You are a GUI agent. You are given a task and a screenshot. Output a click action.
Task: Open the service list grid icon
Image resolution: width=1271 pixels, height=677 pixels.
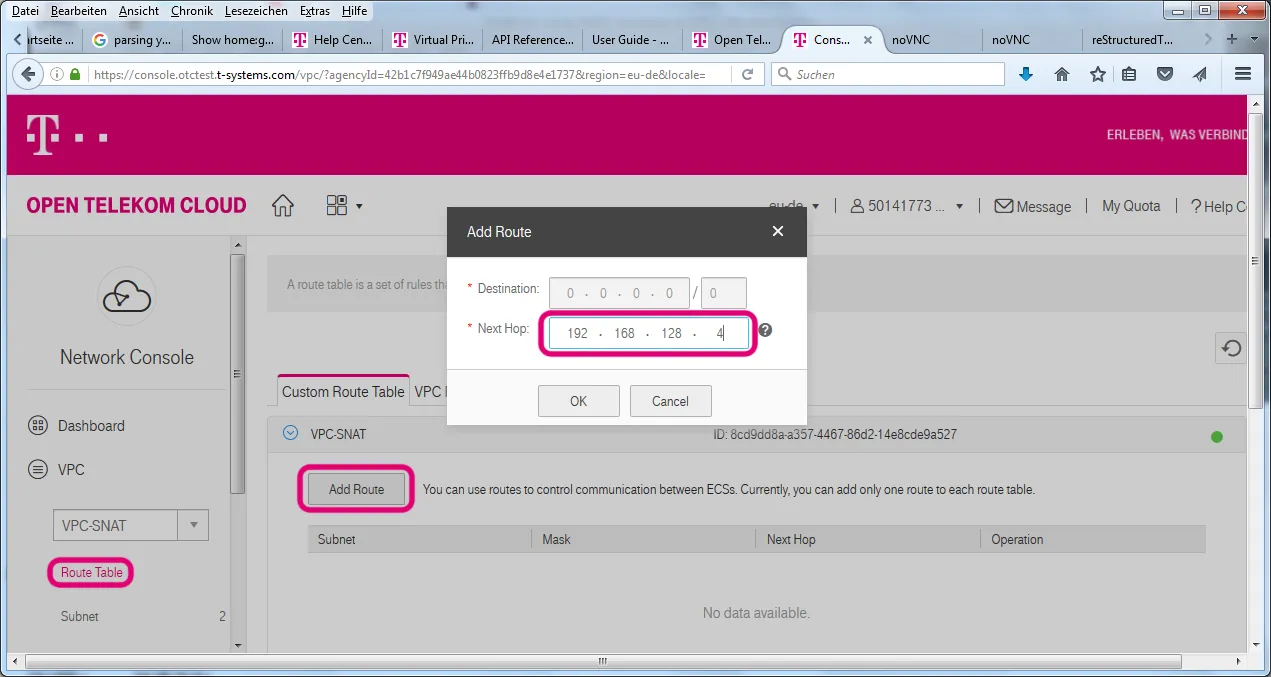click(337, 206)
